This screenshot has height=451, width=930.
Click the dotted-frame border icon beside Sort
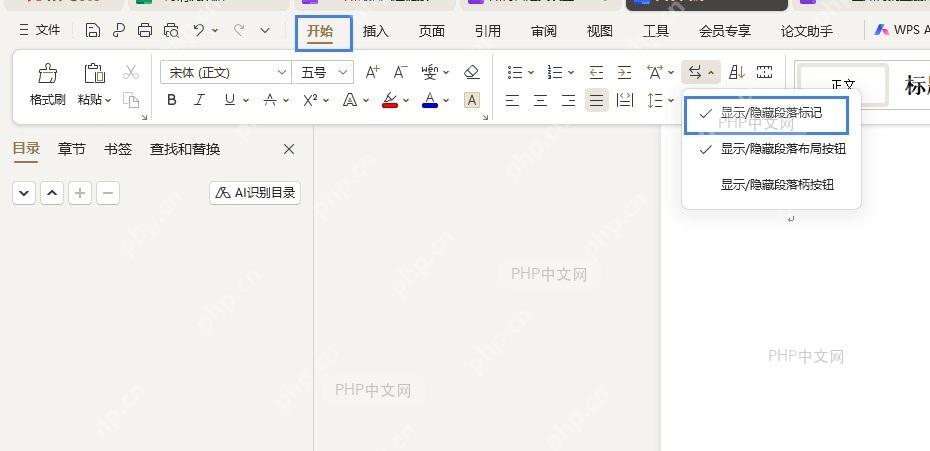[765, 72]
